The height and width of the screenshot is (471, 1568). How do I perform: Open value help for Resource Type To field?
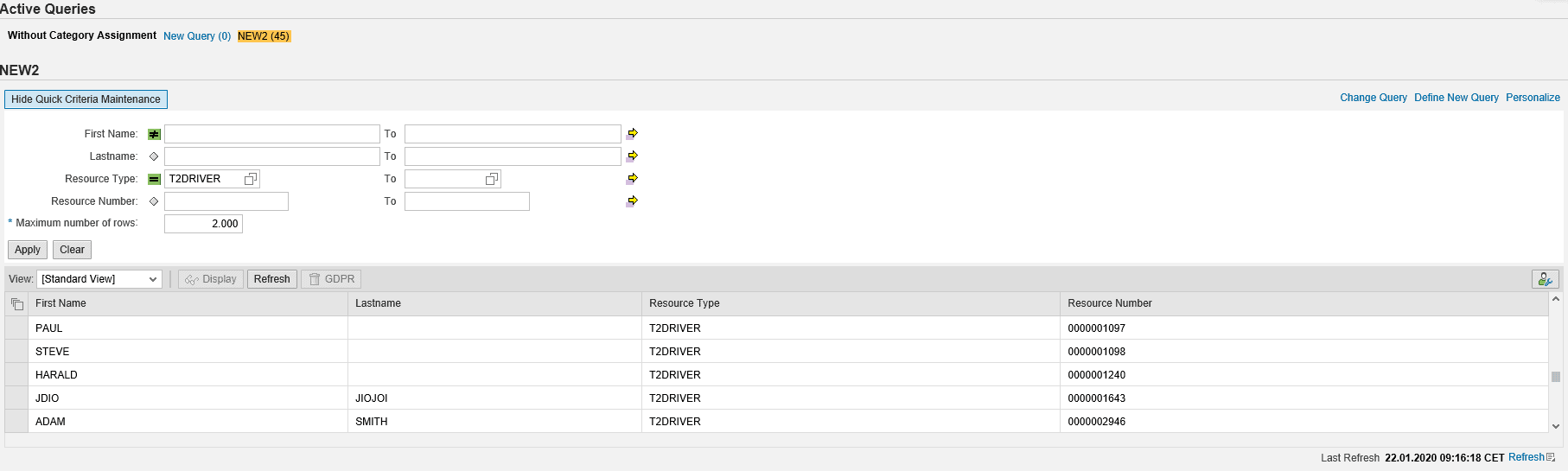coord(491,179)
